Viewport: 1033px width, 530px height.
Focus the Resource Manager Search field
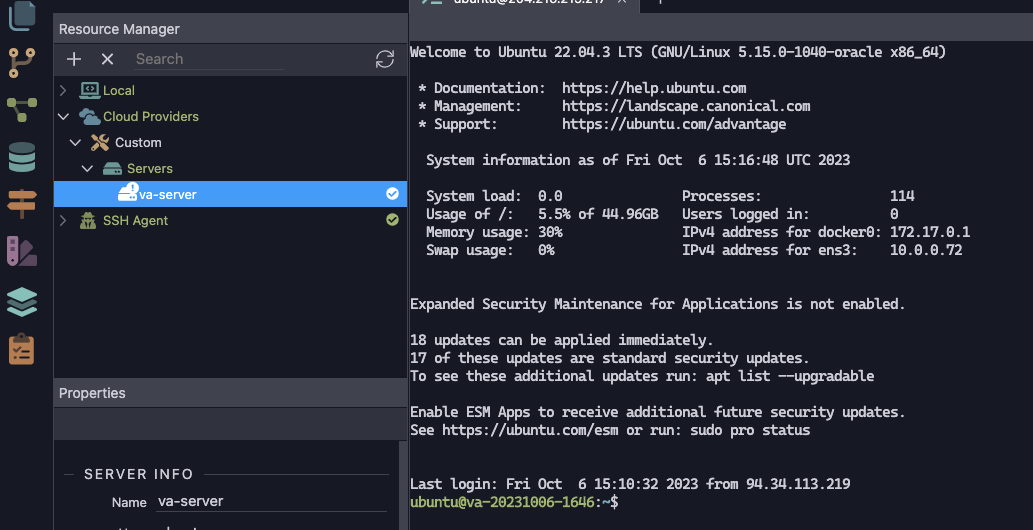point(209,59)
